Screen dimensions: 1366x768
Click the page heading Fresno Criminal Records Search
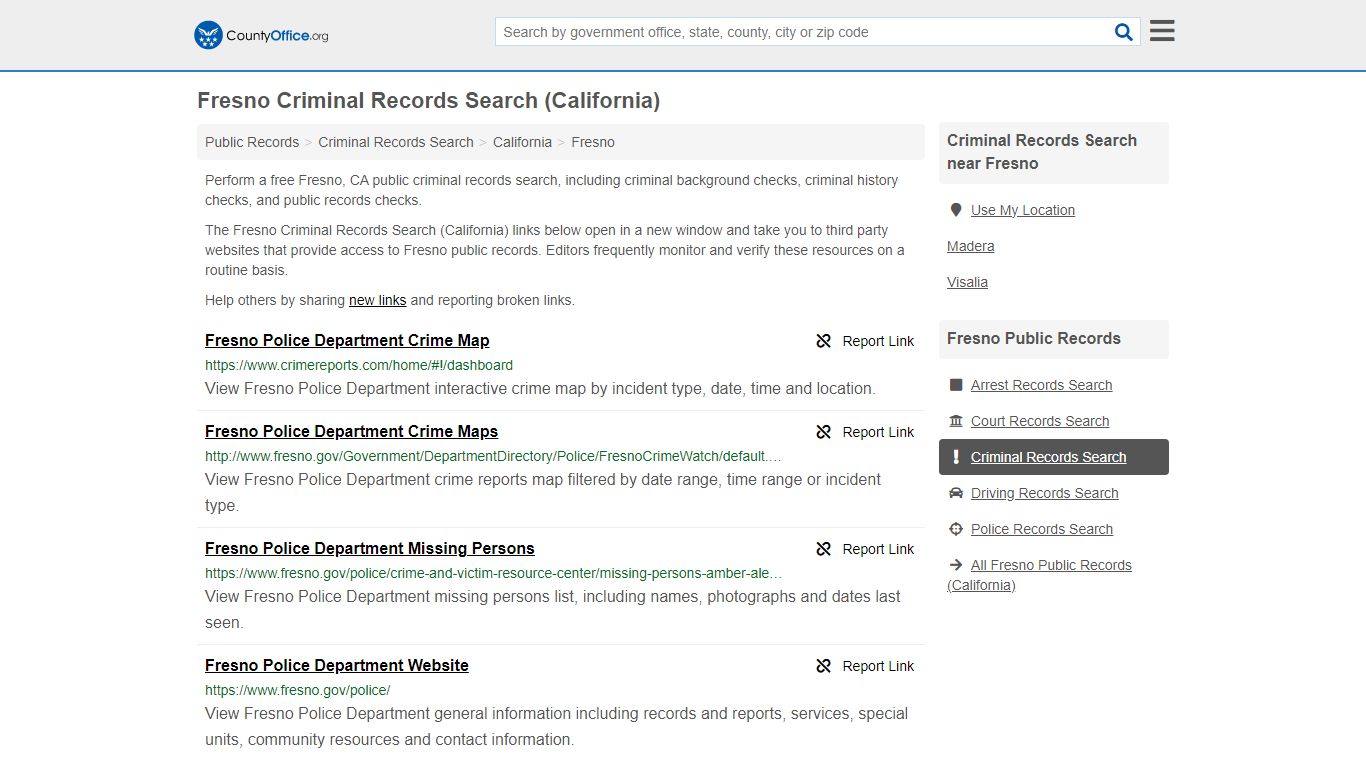coord(428,101)
